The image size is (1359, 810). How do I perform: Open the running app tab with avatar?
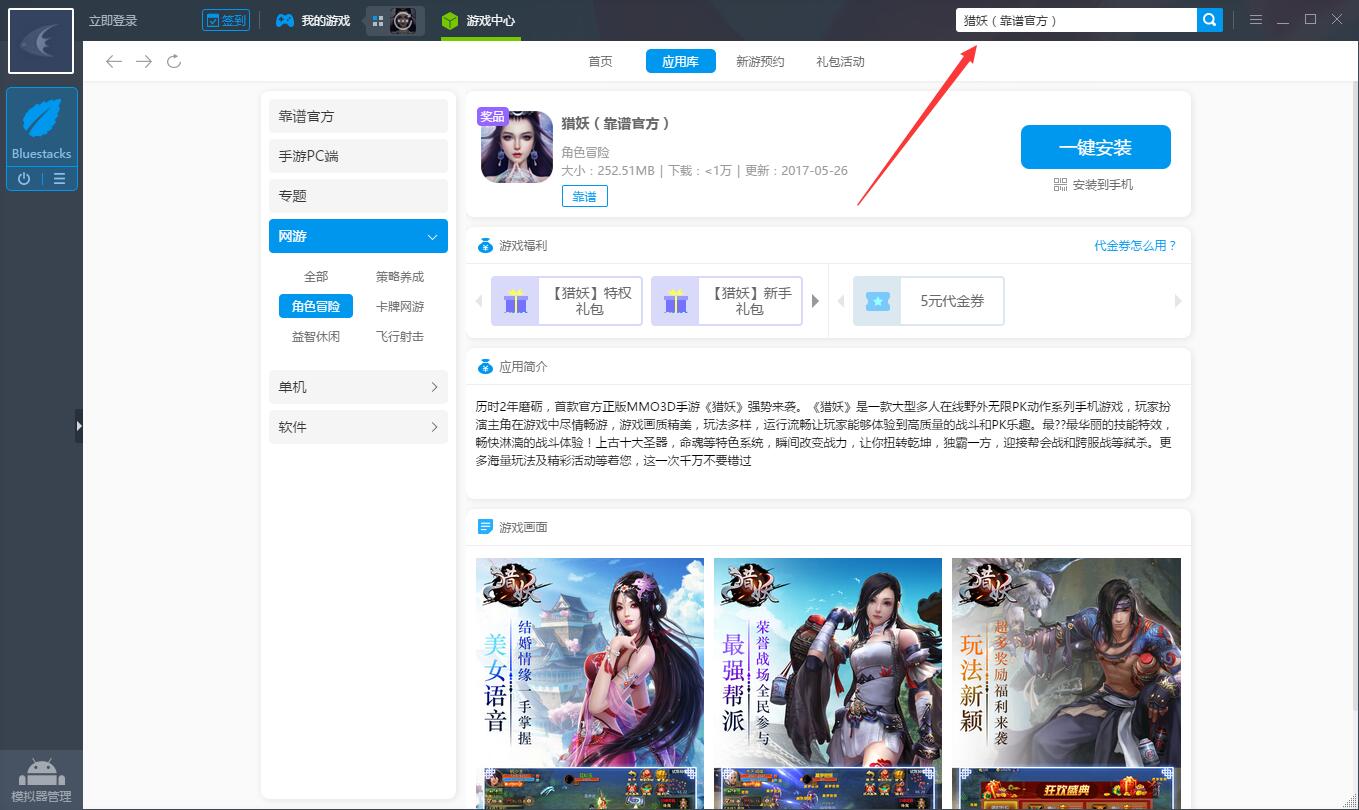395,20
